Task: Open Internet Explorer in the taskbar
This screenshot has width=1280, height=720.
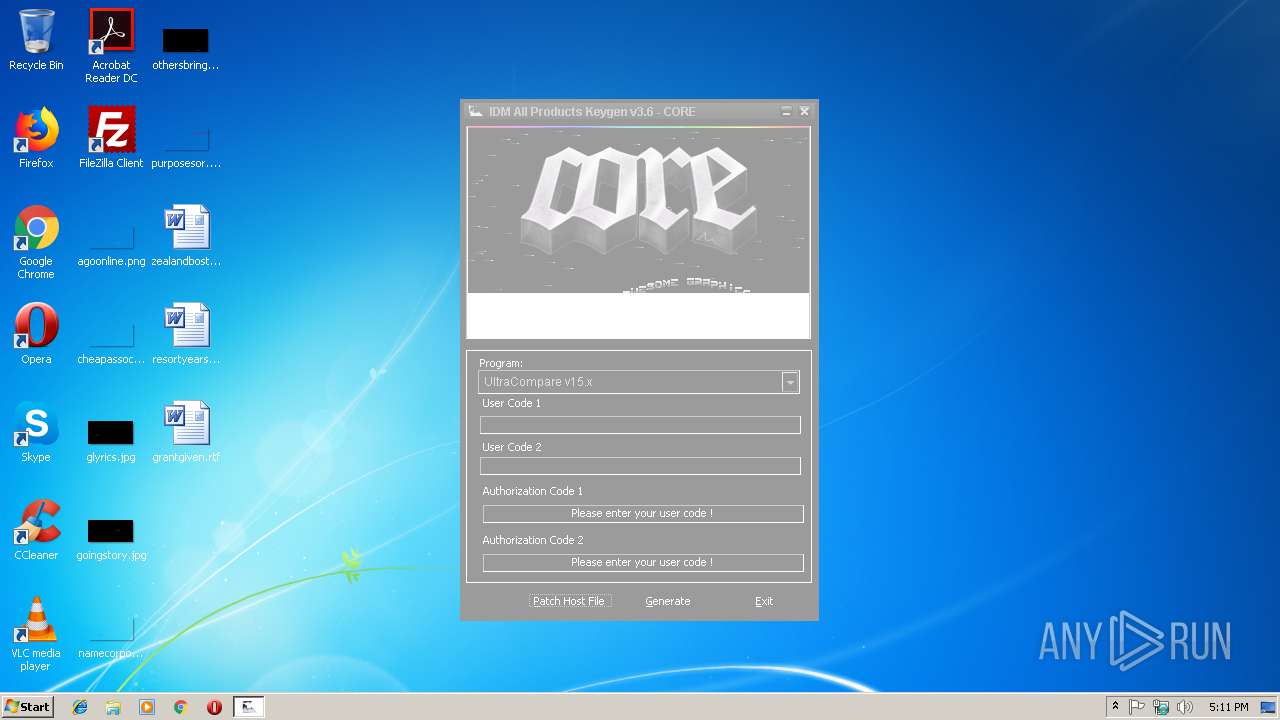Action: (80, 707)
